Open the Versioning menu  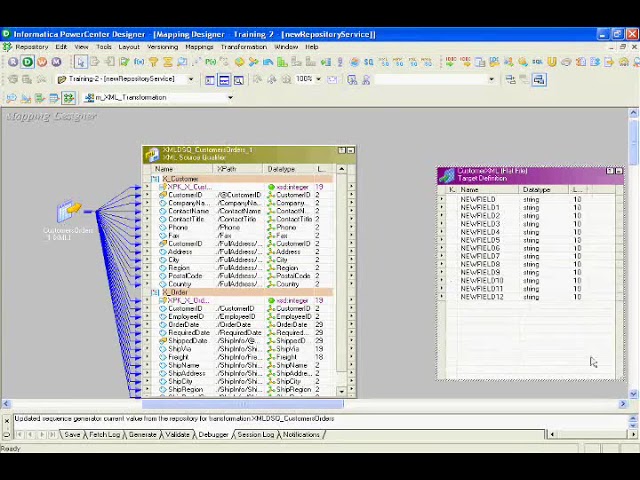coord(162,47)
